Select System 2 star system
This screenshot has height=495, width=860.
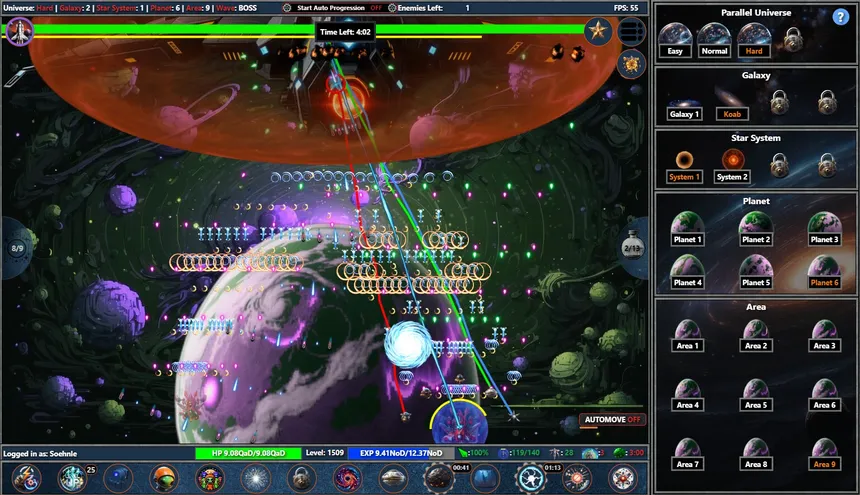[732, 167]
